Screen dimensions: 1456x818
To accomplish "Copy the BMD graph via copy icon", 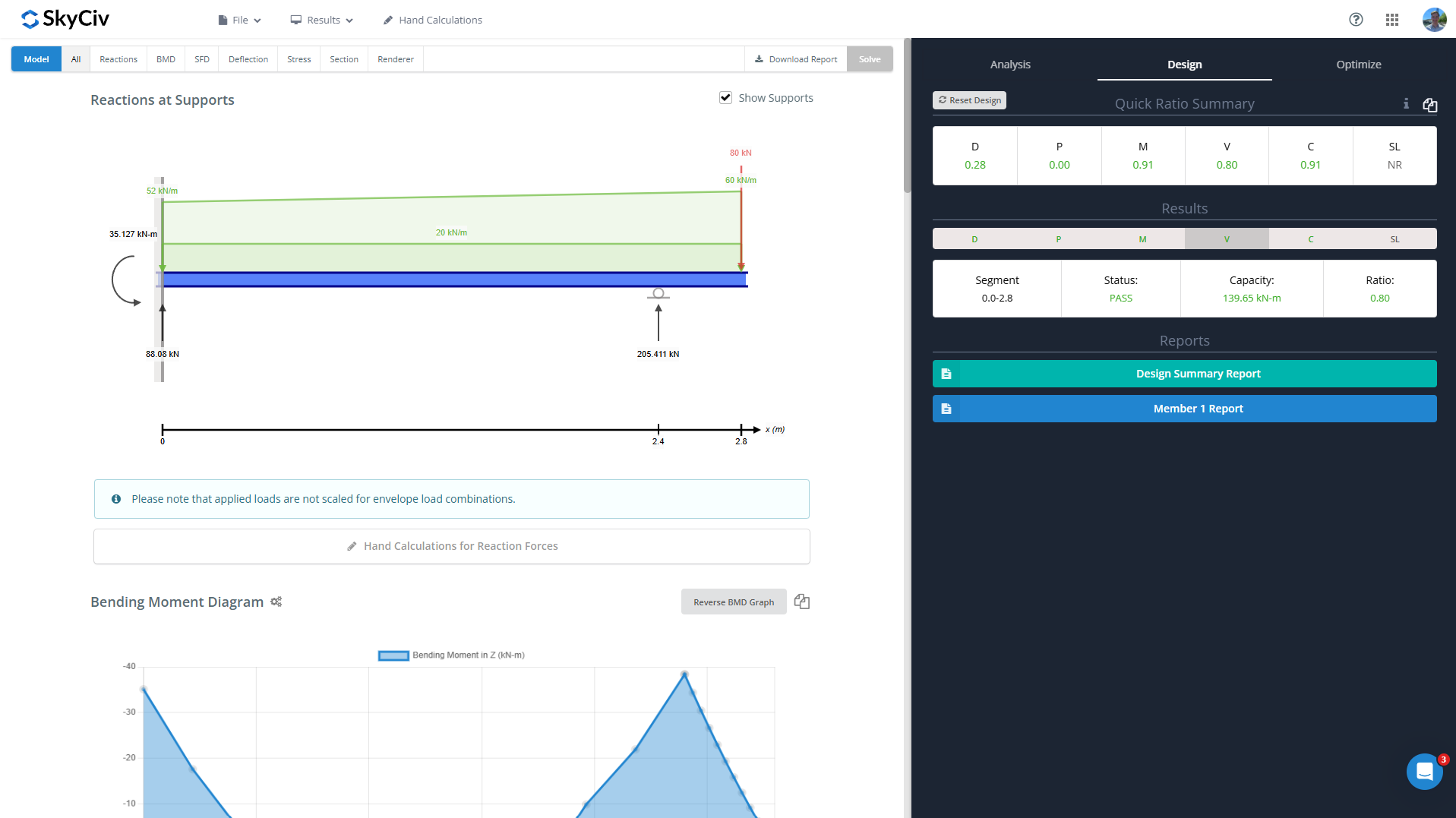I will pyautogui.click(x=802, y=602).
